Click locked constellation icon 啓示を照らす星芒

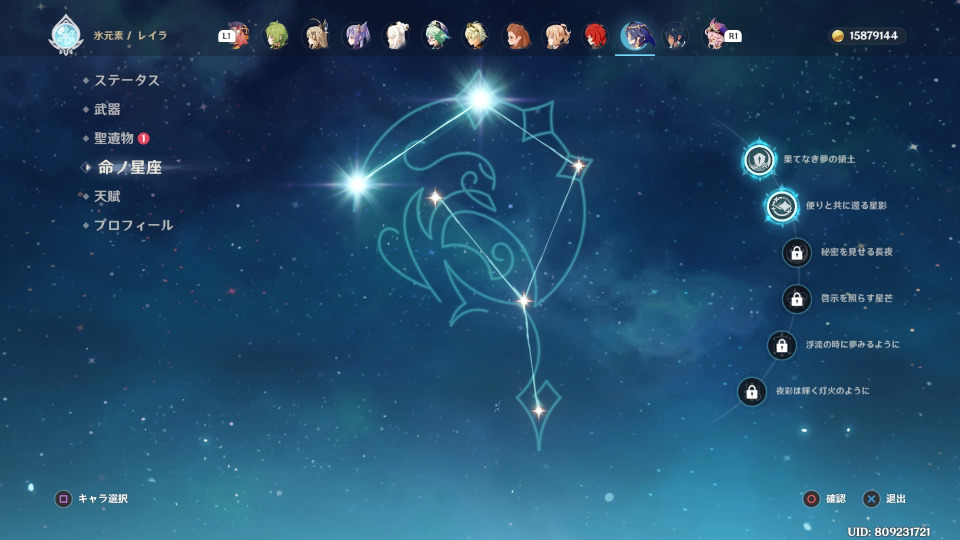click(x=797, y=299)
